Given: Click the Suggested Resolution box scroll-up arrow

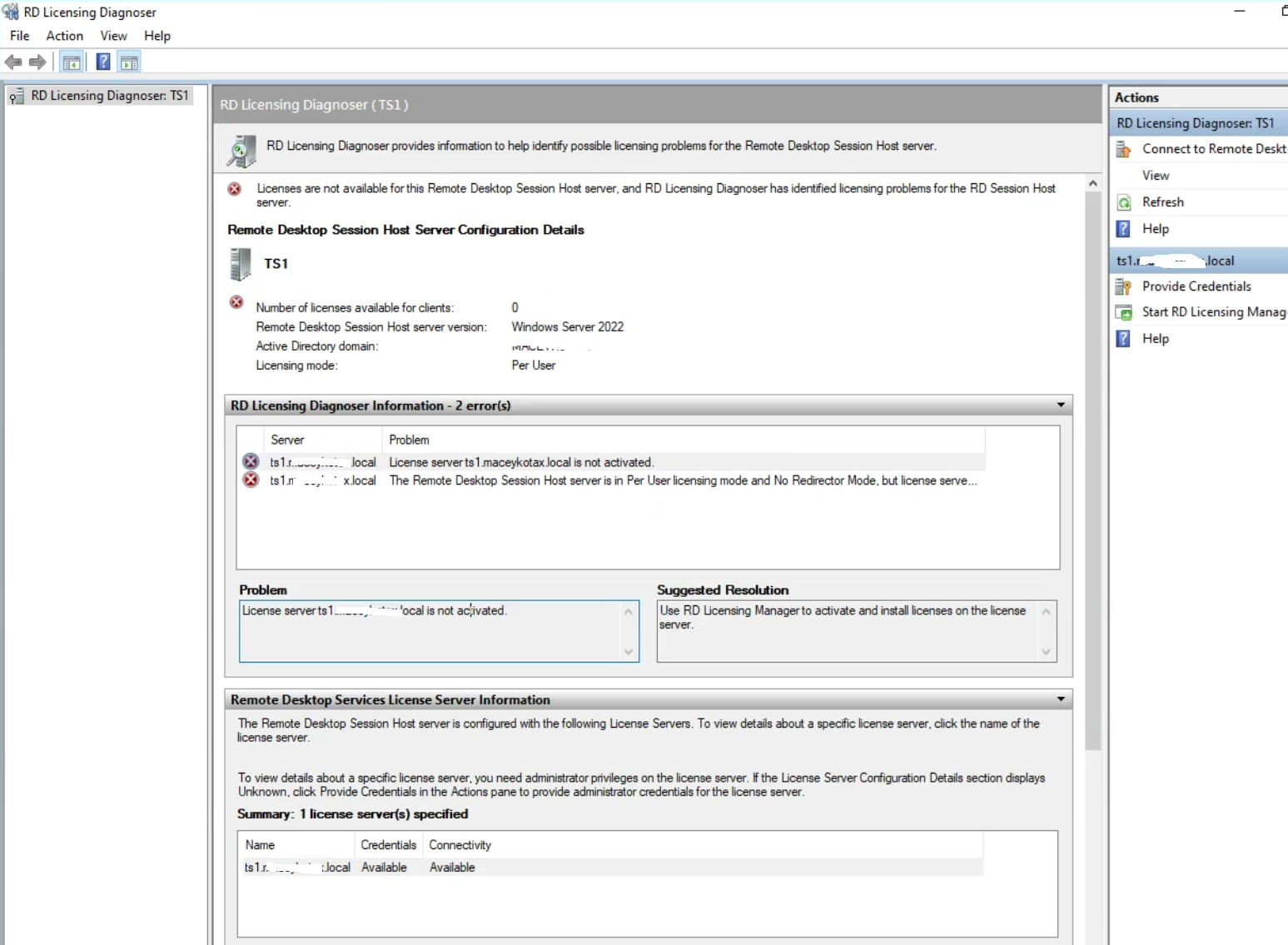Looking at the screenshot, I should click(x=1047, y=611).
